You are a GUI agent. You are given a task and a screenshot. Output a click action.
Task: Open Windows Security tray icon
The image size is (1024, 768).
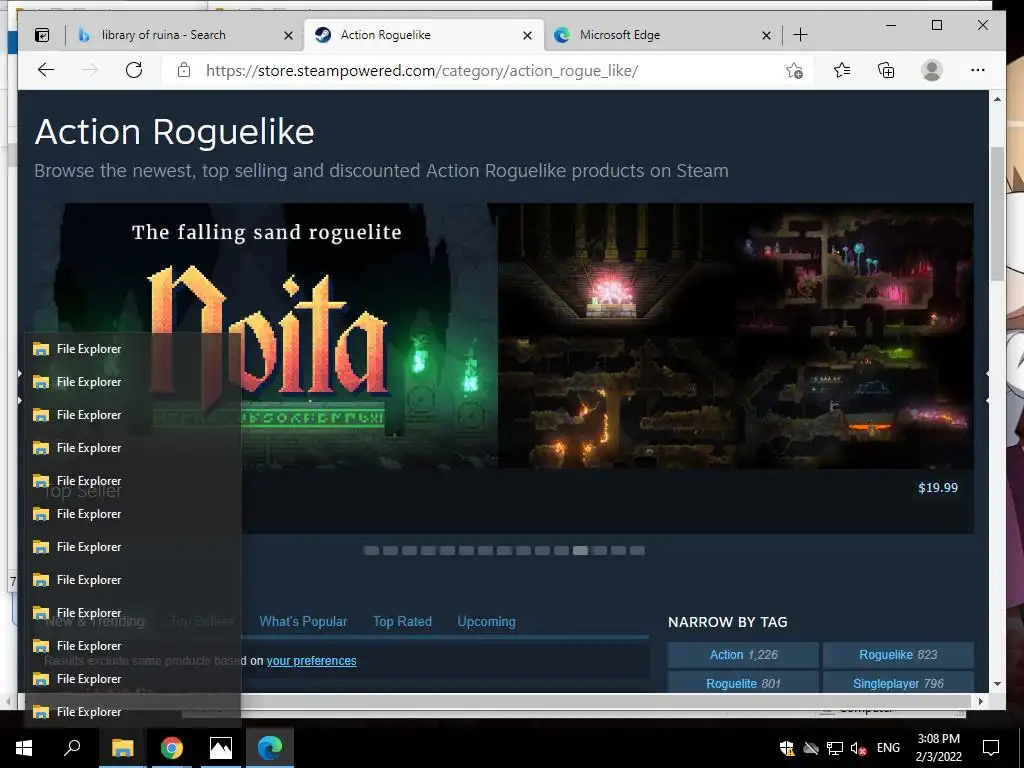787,748
